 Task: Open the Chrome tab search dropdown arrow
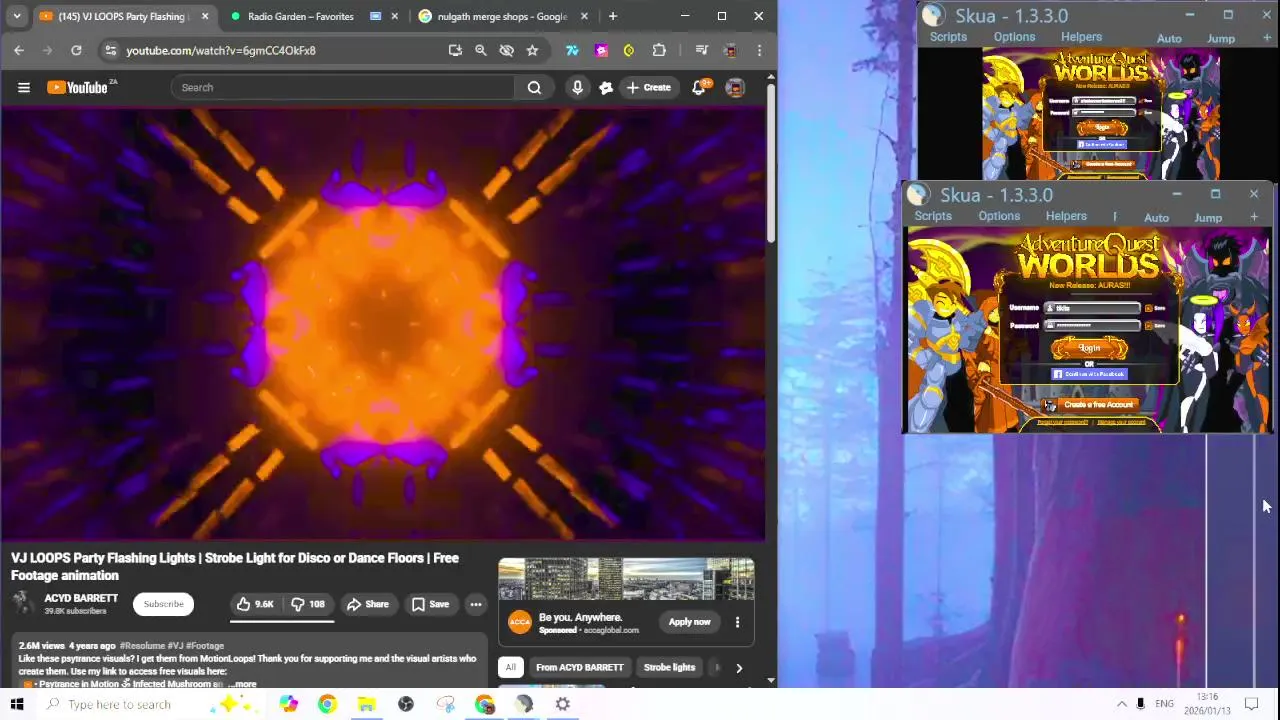coord(17,16)
